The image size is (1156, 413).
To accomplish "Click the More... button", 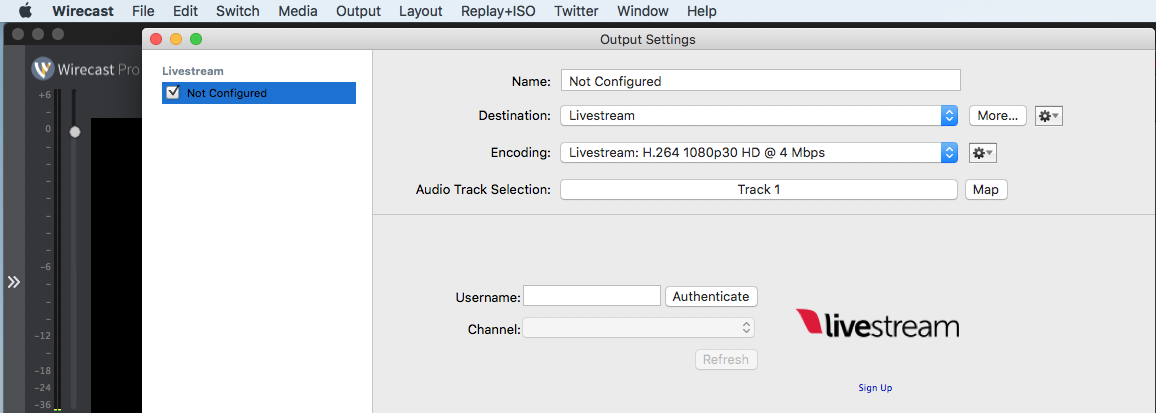I will click(997, 116).
